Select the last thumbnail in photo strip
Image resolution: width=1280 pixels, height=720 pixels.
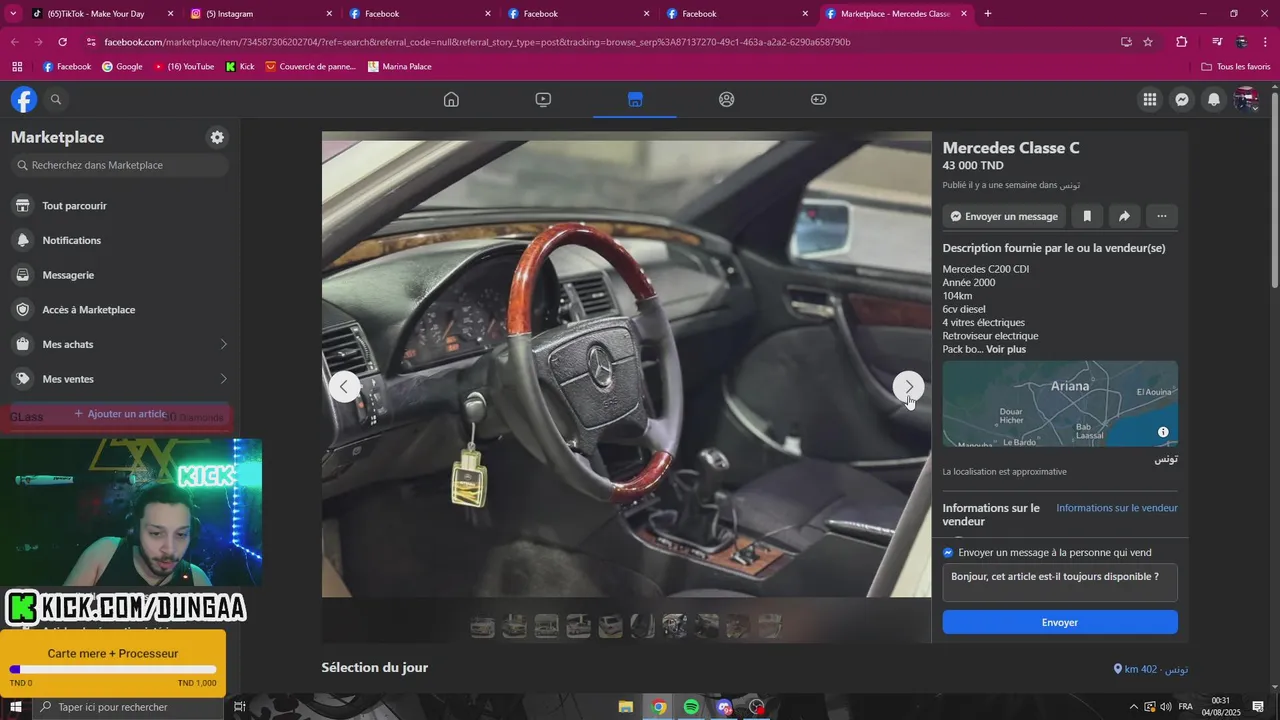pos(770,627)
